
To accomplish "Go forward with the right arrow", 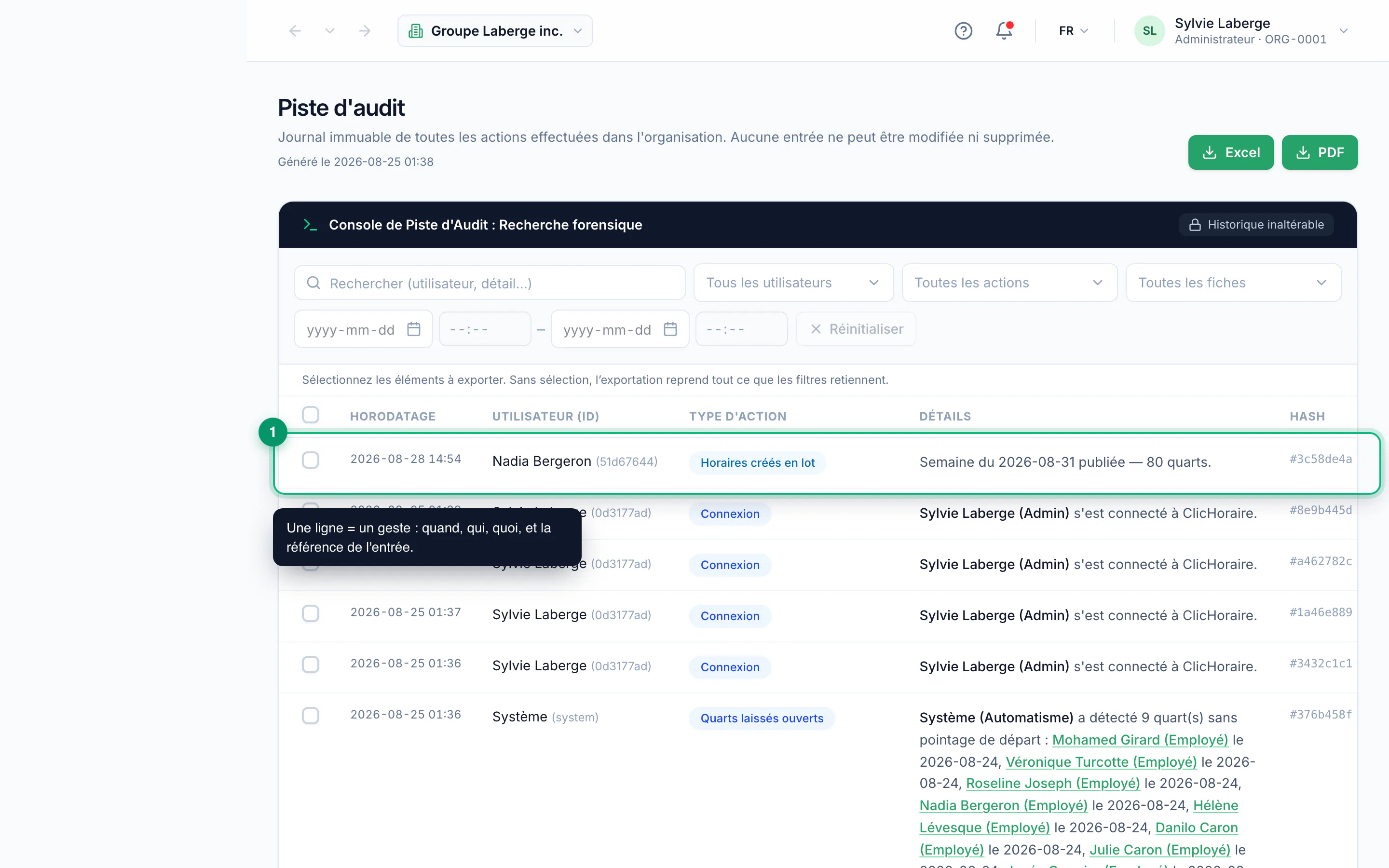I will tap(365, 31).
